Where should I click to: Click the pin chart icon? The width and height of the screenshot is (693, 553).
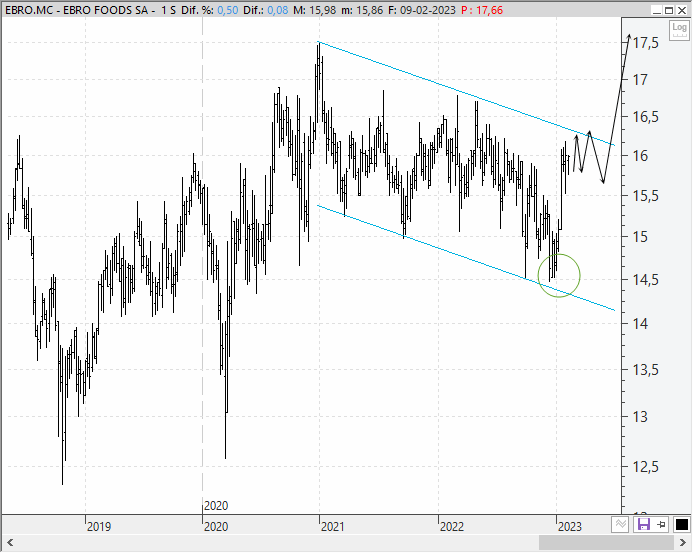tap(661, 525)
